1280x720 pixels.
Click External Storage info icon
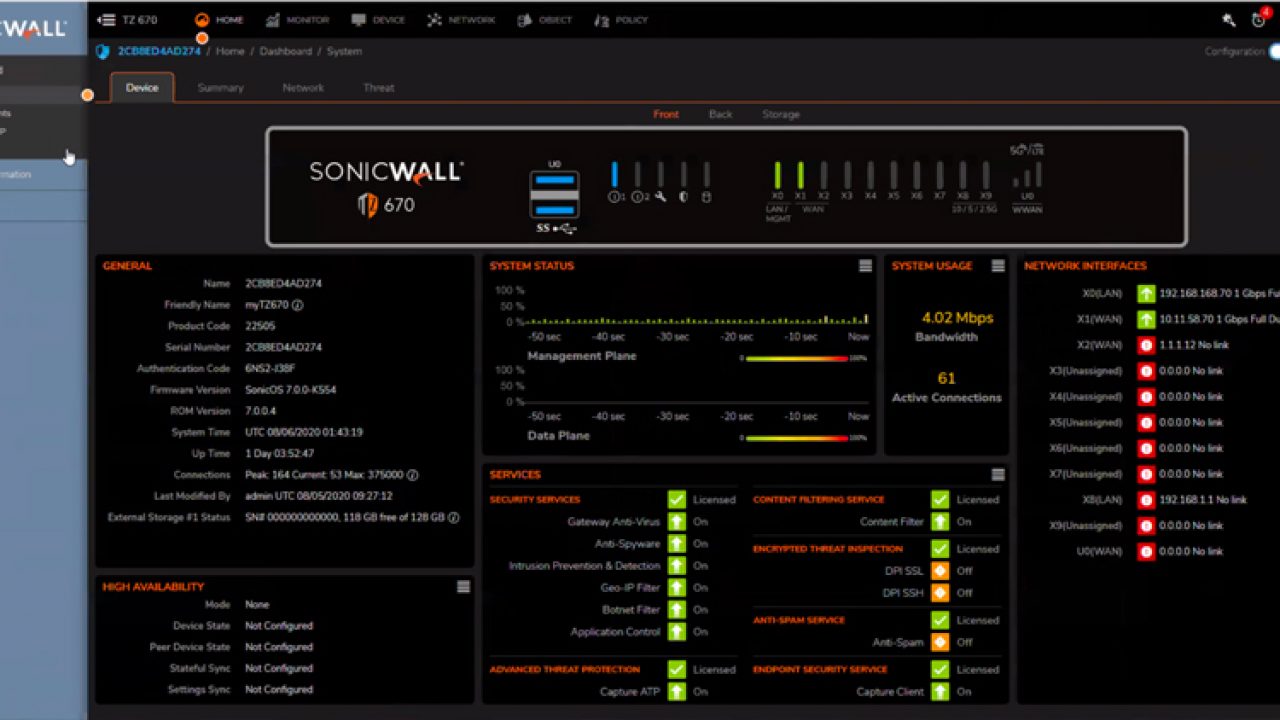[453, 518]
